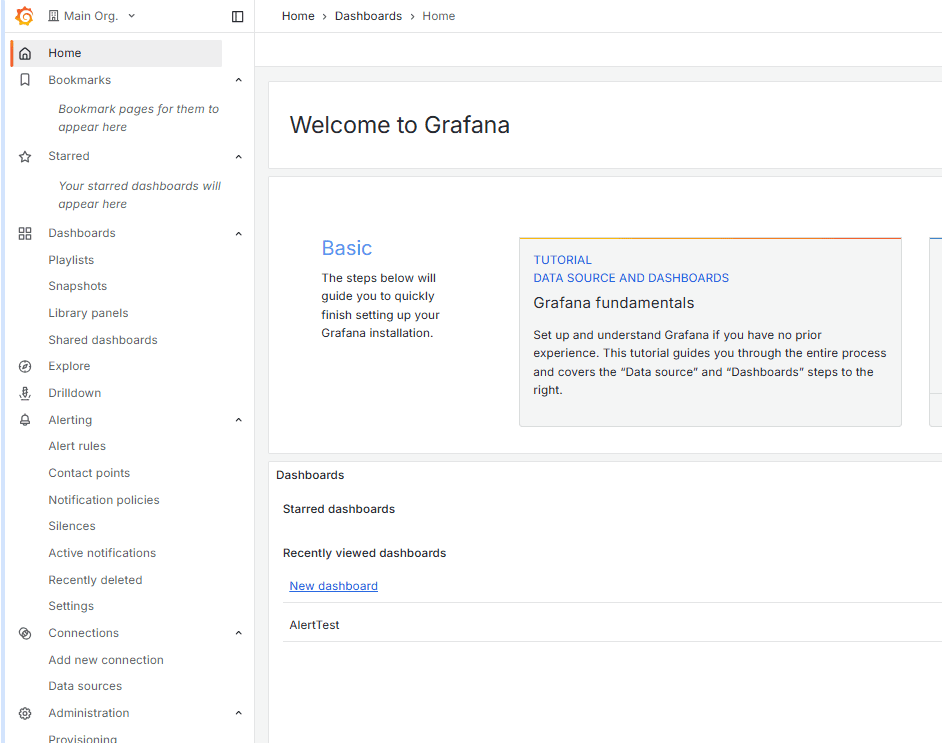Image resolution: width=942 pixels, height=743 pixels.
Task: Open Administration in the sidebar
Action: 89,712
